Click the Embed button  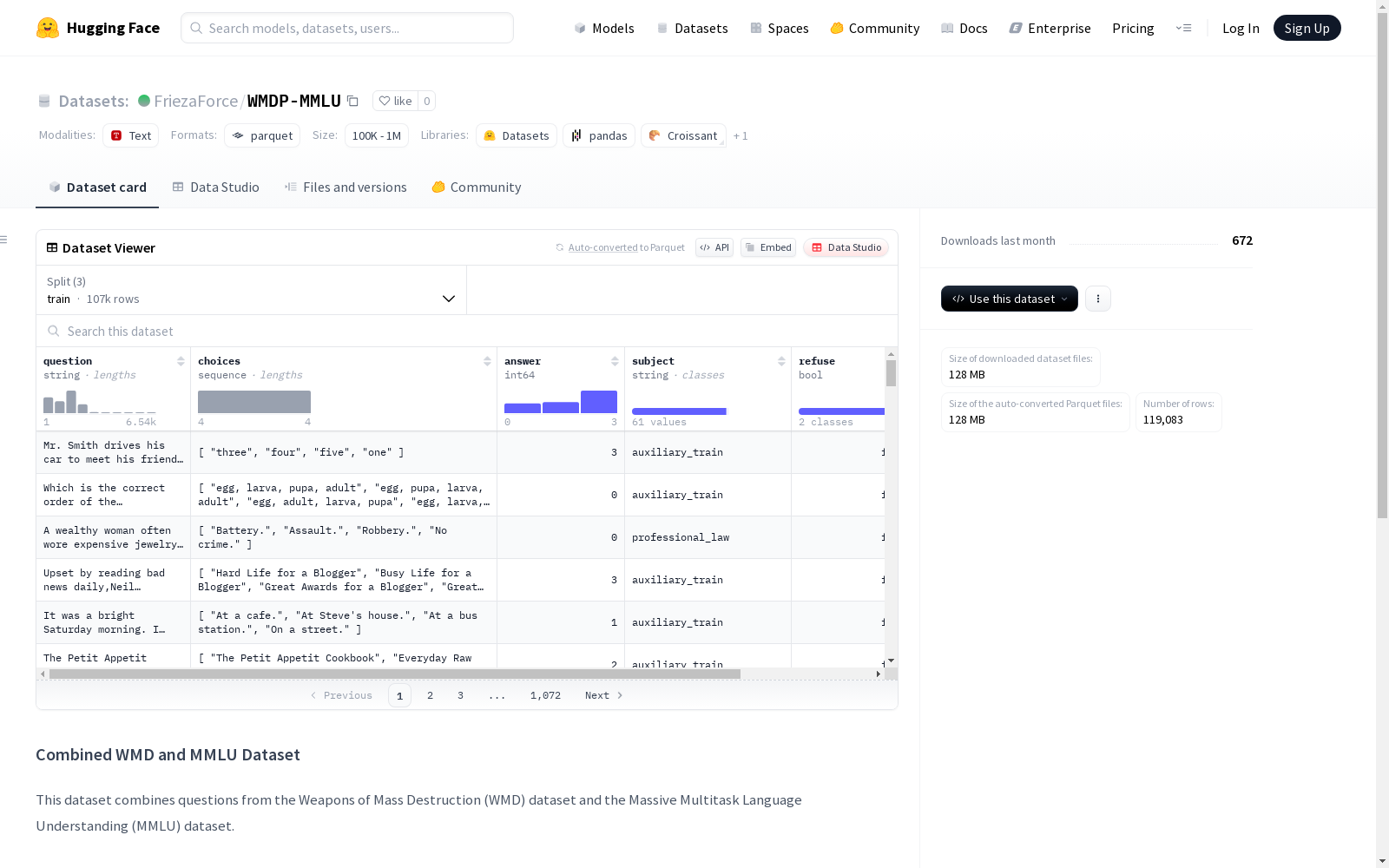pyautogui.click(x=768, y=247)
